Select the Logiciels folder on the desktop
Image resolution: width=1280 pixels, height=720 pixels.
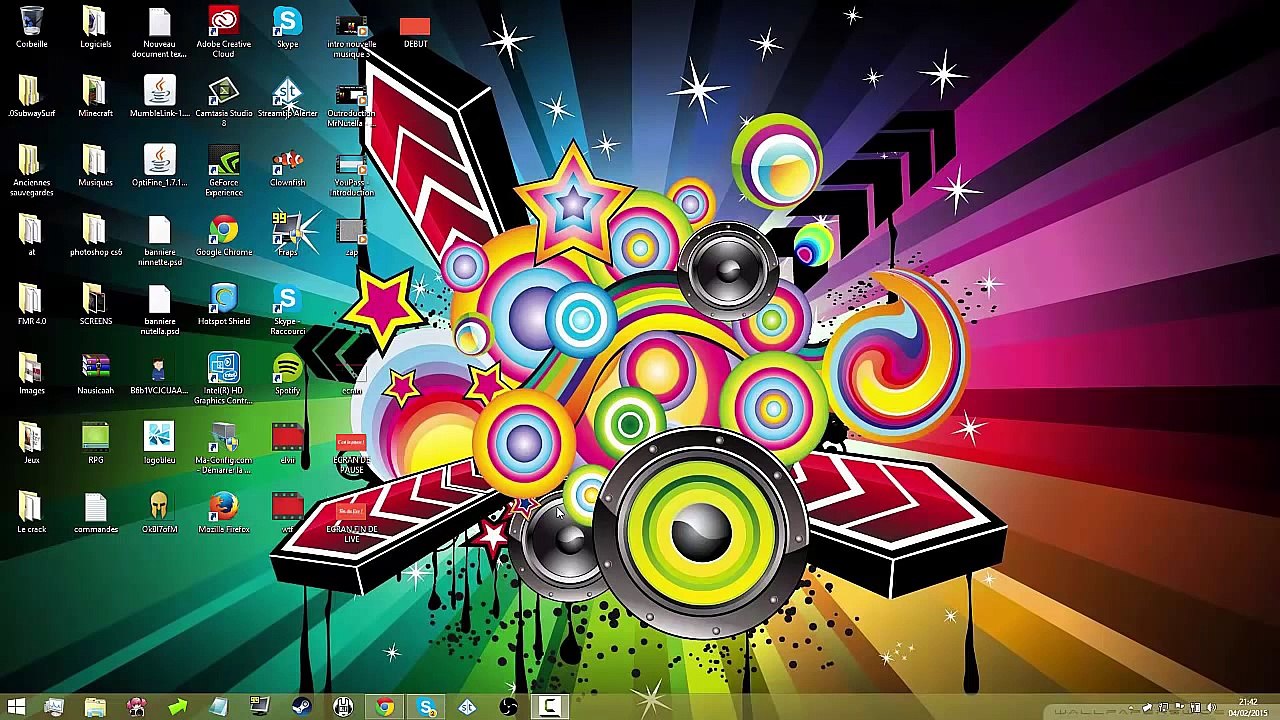[95, 28]
